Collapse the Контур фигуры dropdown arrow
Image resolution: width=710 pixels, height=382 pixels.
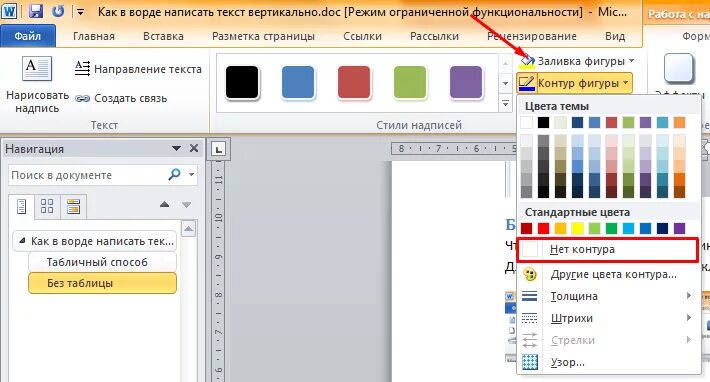(626, 83)
